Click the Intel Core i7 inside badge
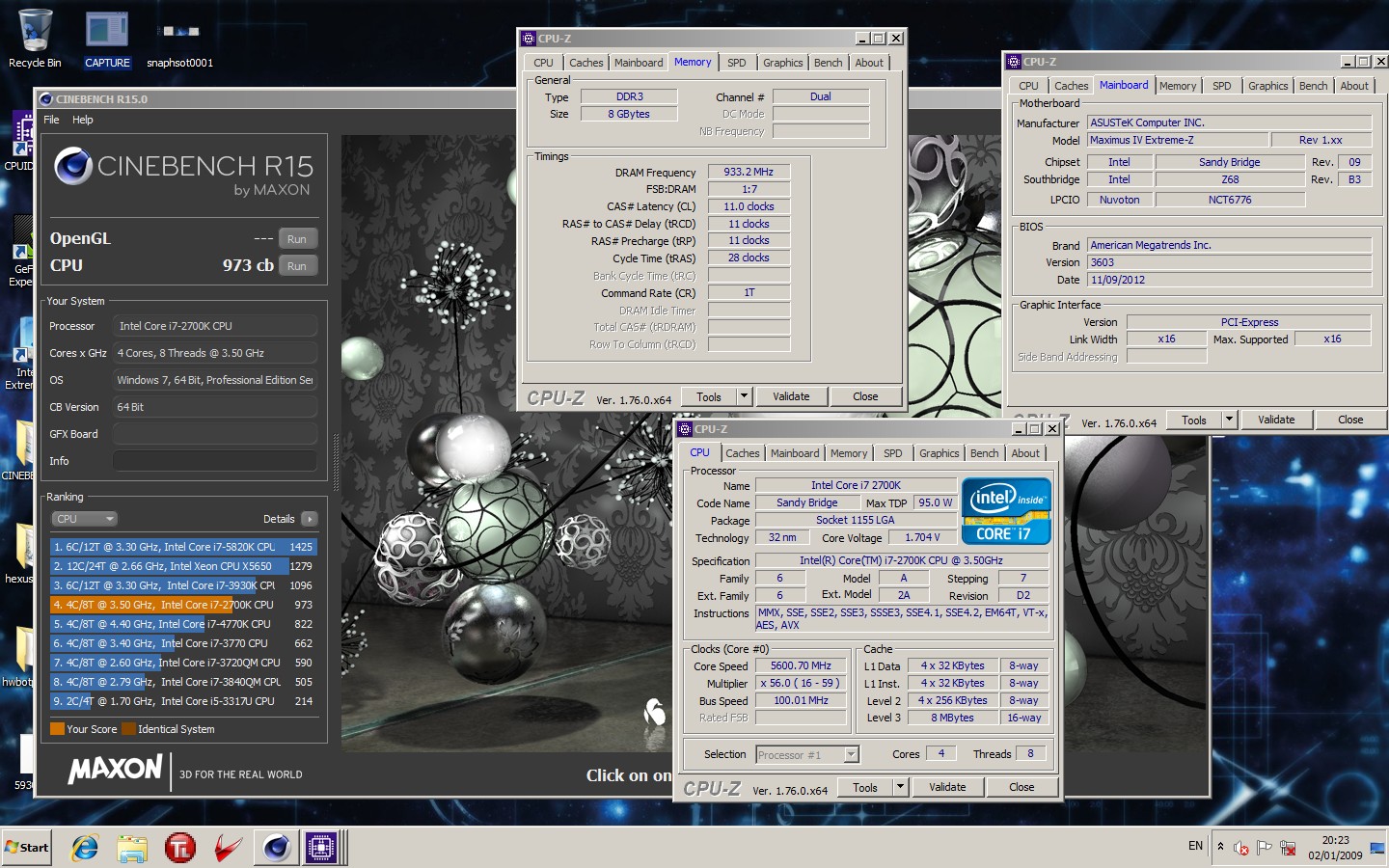Screen dimensions: 1389x868 coord(1006,511)
